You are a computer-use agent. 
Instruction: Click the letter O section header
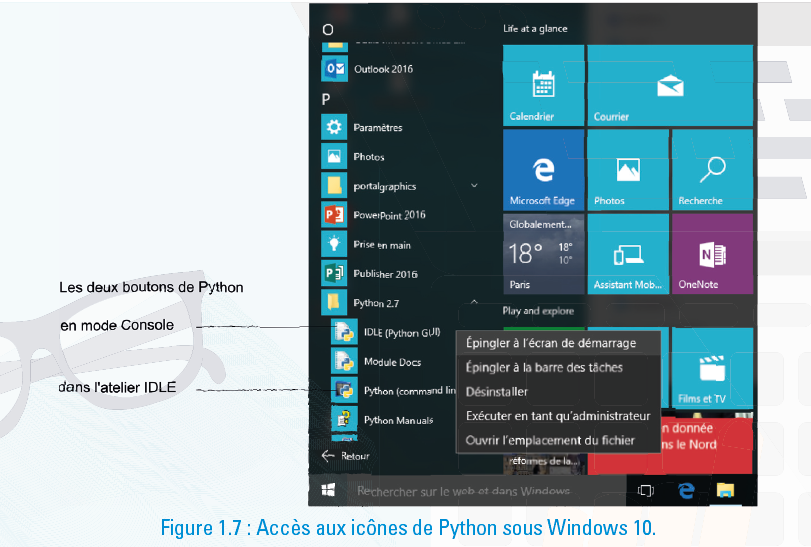point(328,29)
